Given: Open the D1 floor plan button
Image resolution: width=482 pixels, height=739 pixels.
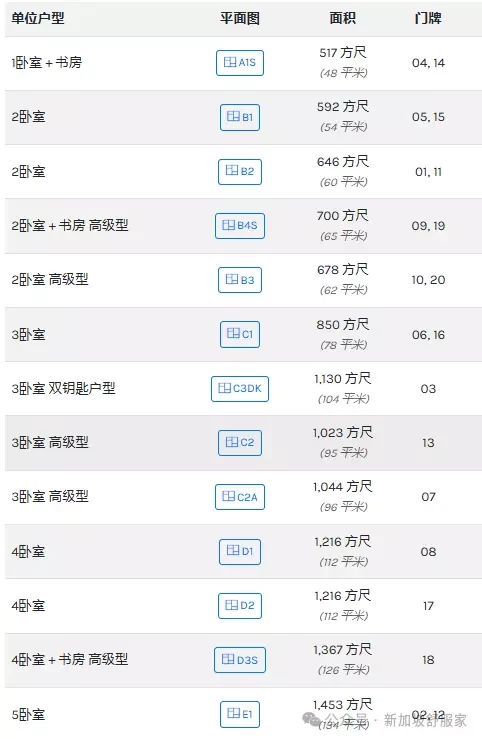Looking at the screenshot, I should click(239, 551).
